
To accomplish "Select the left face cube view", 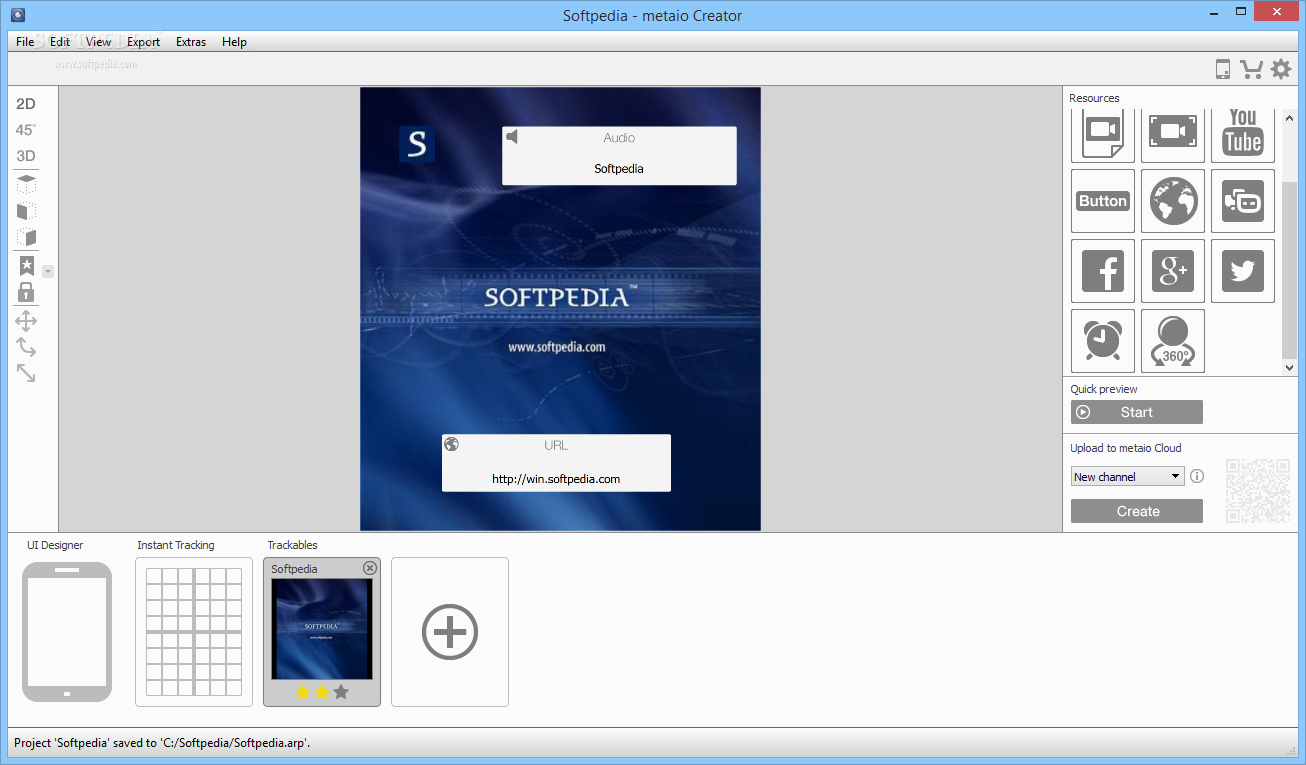I will pos(26,211).
